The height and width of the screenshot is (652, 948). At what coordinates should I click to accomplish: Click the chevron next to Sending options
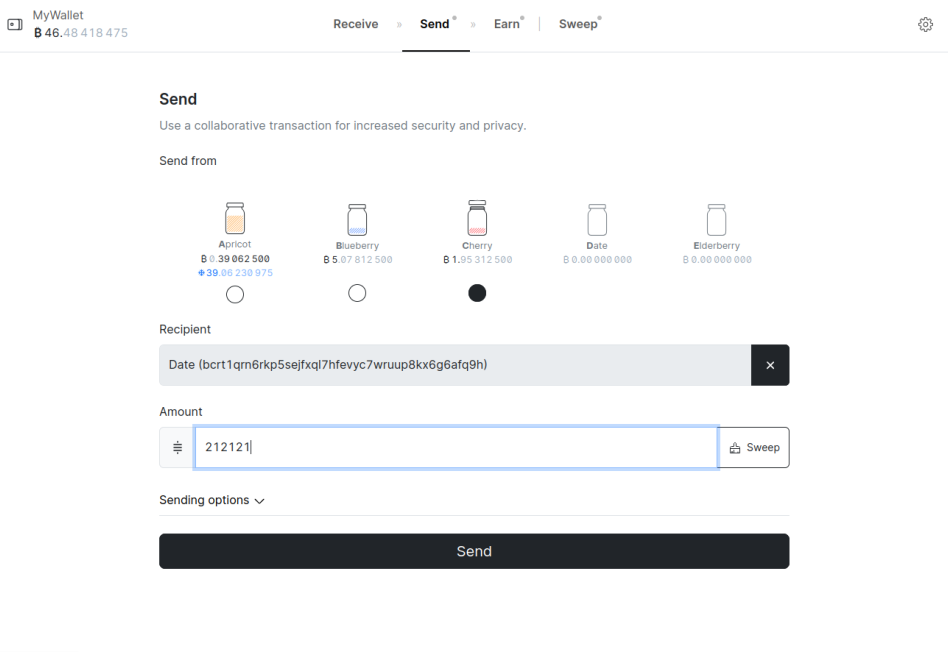tap(259, 501)
